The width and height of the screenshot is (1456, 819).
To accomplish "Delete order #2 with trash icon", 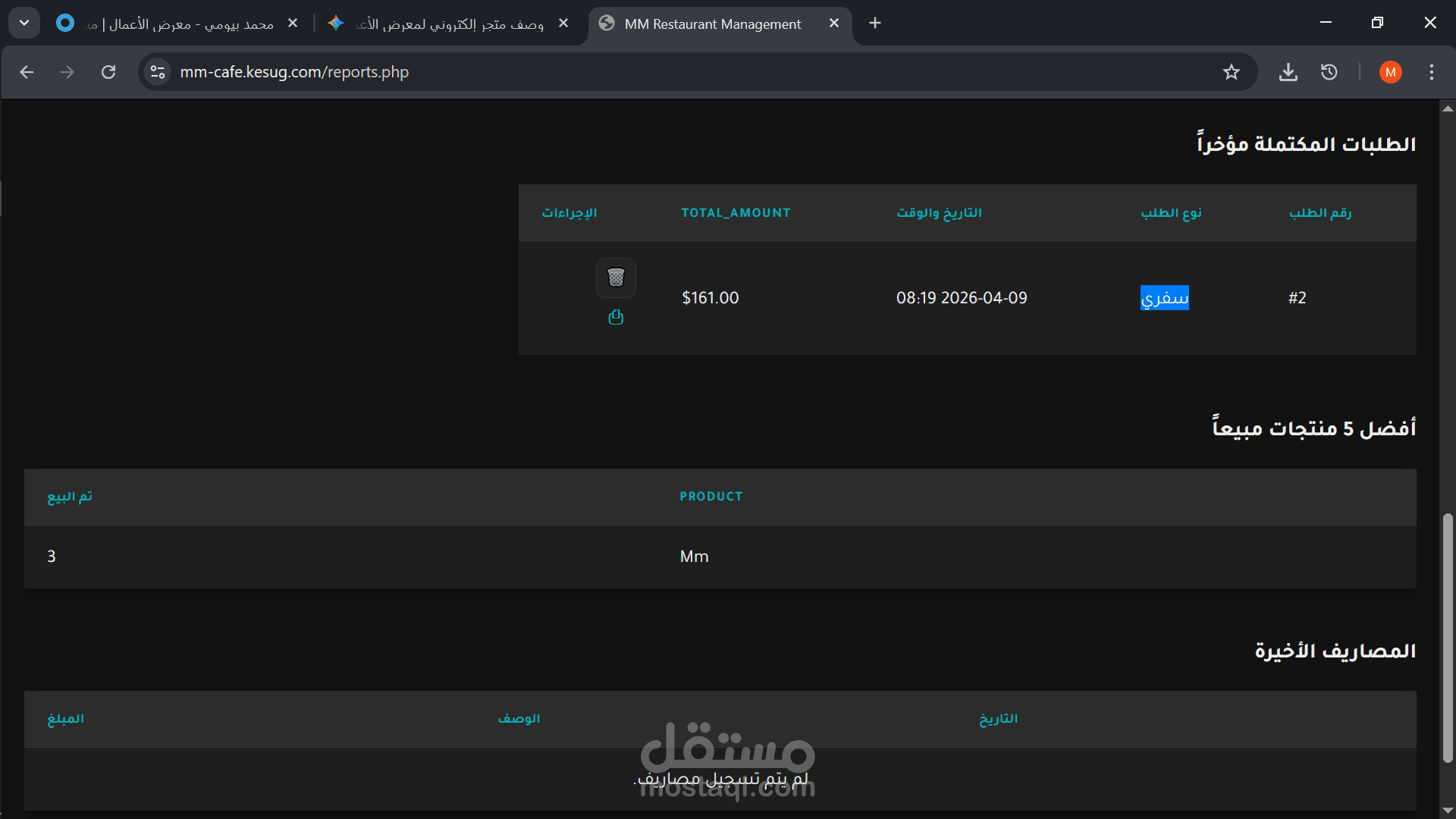I will [x=616, y=278].
